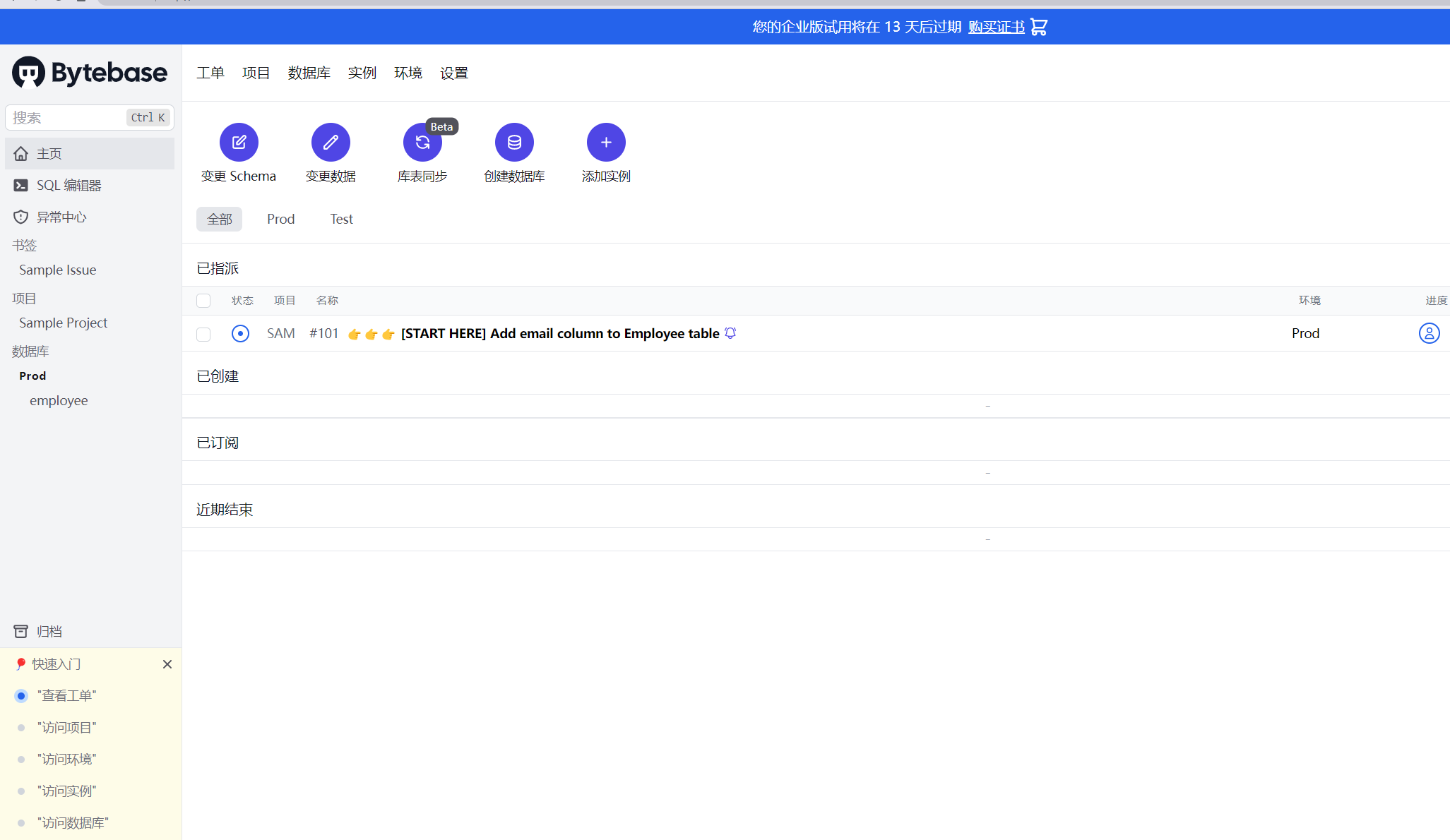Click the 库表同步 sync icon
The width and height of the screenshot is (1450, 840).
tap(422, 142)
